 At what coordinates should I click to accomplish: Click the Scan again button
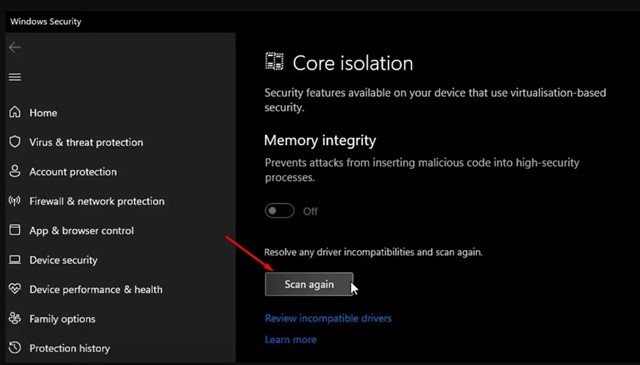click(309, 284)
